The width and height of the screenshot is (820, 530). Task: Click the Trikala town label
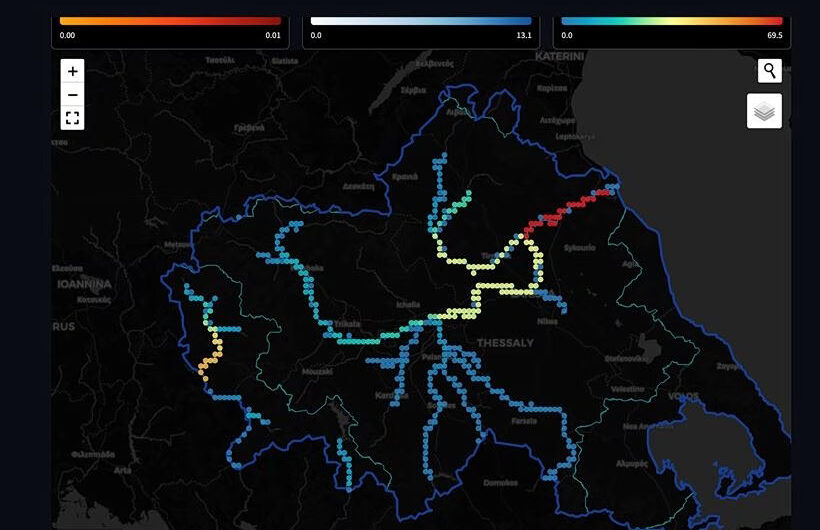347,324
